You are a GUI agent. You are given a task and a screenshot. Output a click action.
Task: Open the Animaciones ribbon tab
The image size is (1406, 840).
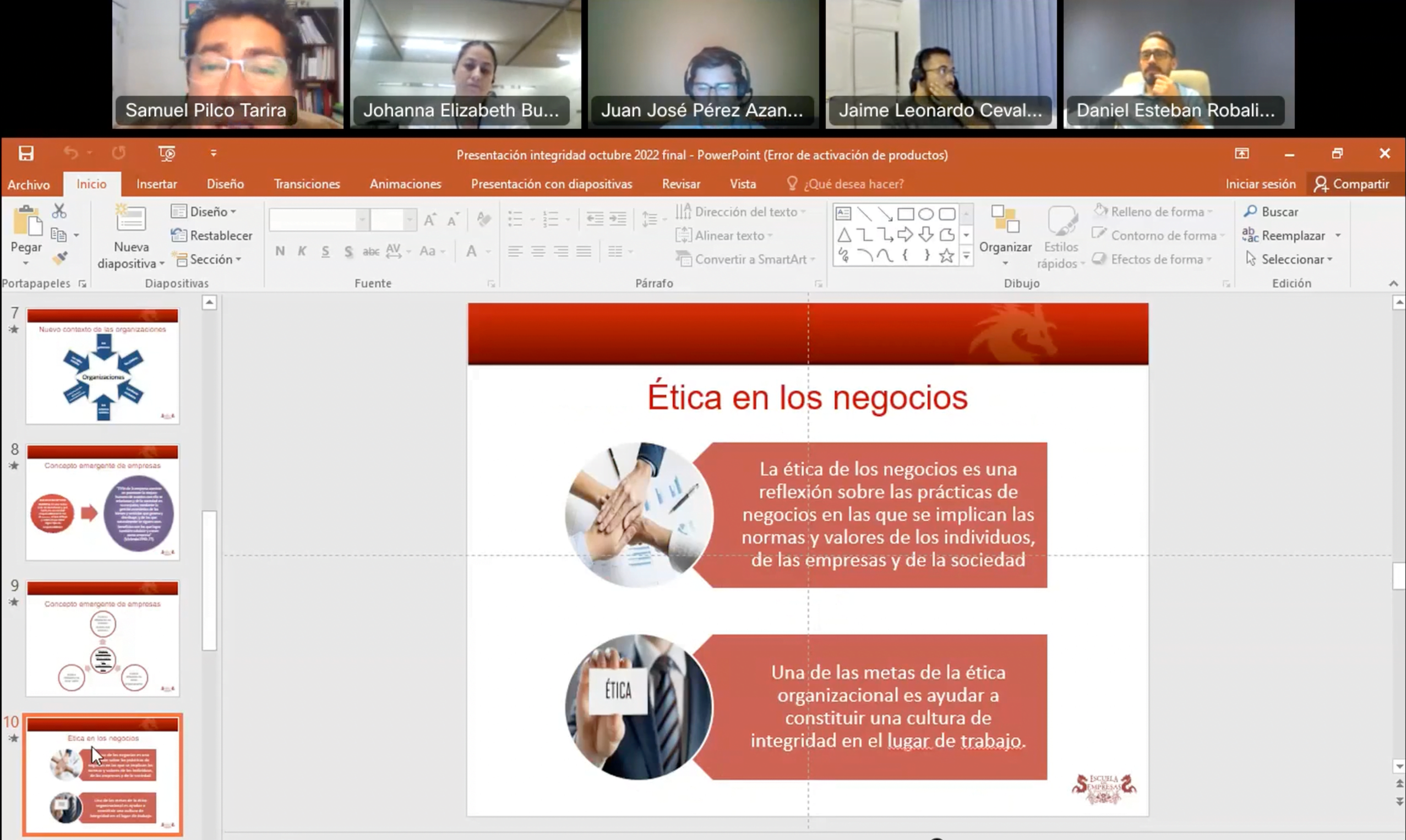405,184
